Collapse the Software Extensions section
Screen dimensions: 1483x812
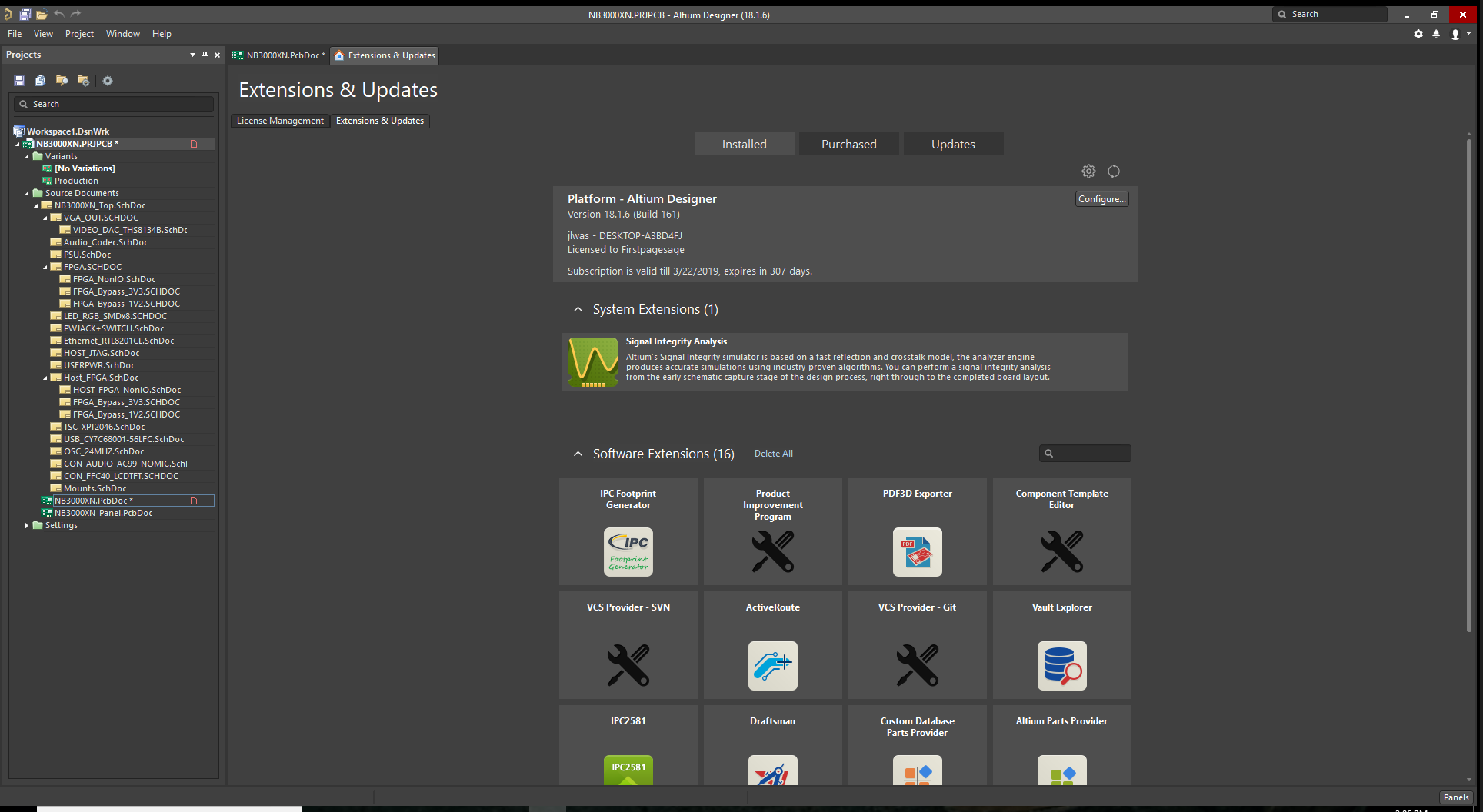[x=578, y=454]
